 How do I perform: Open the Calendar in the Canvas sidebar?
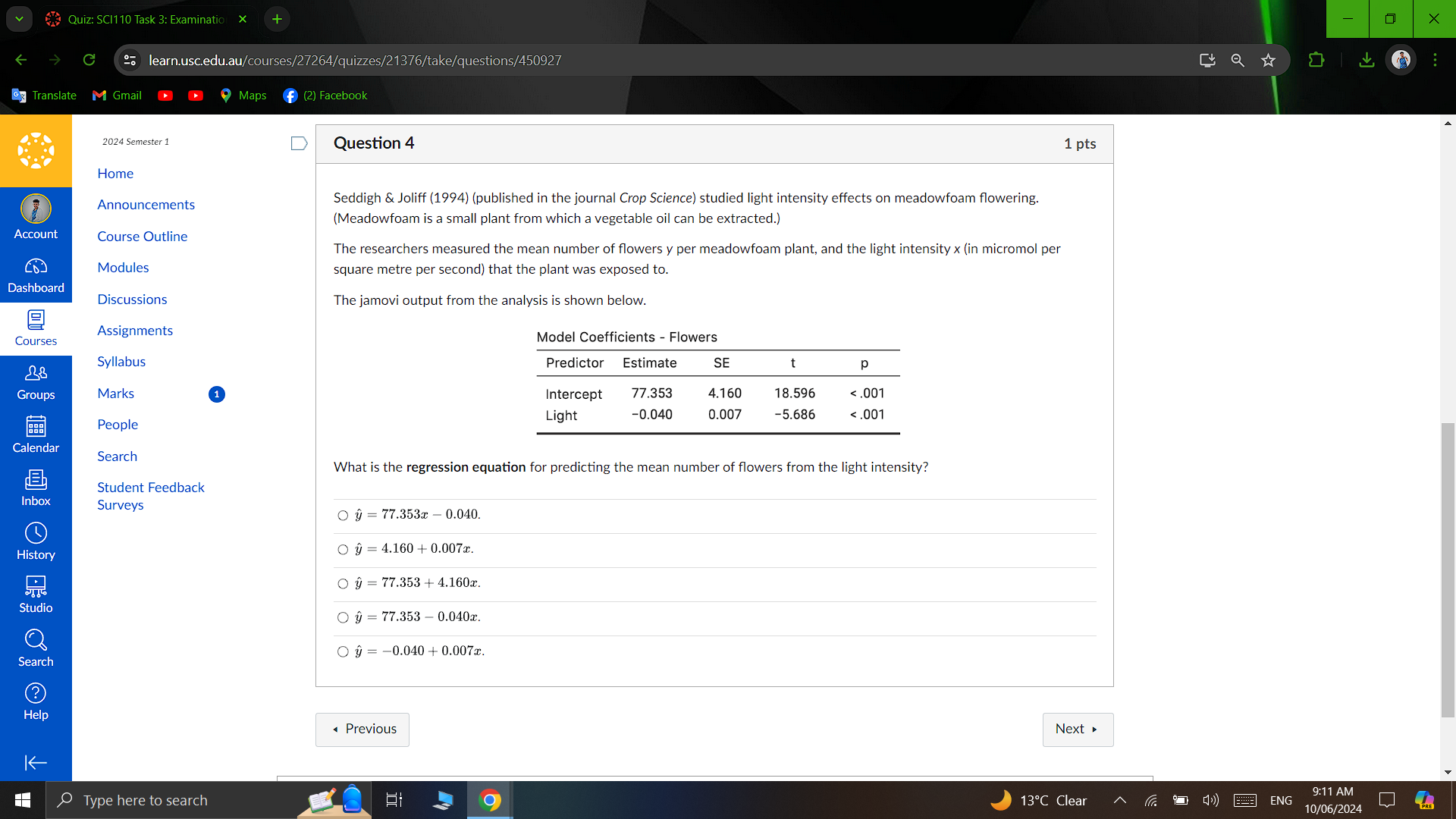click(36, 433)
